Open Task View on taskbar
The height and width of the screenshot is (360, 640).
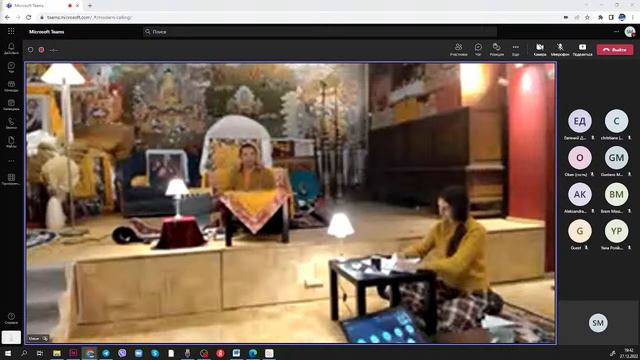pos(40,353)
